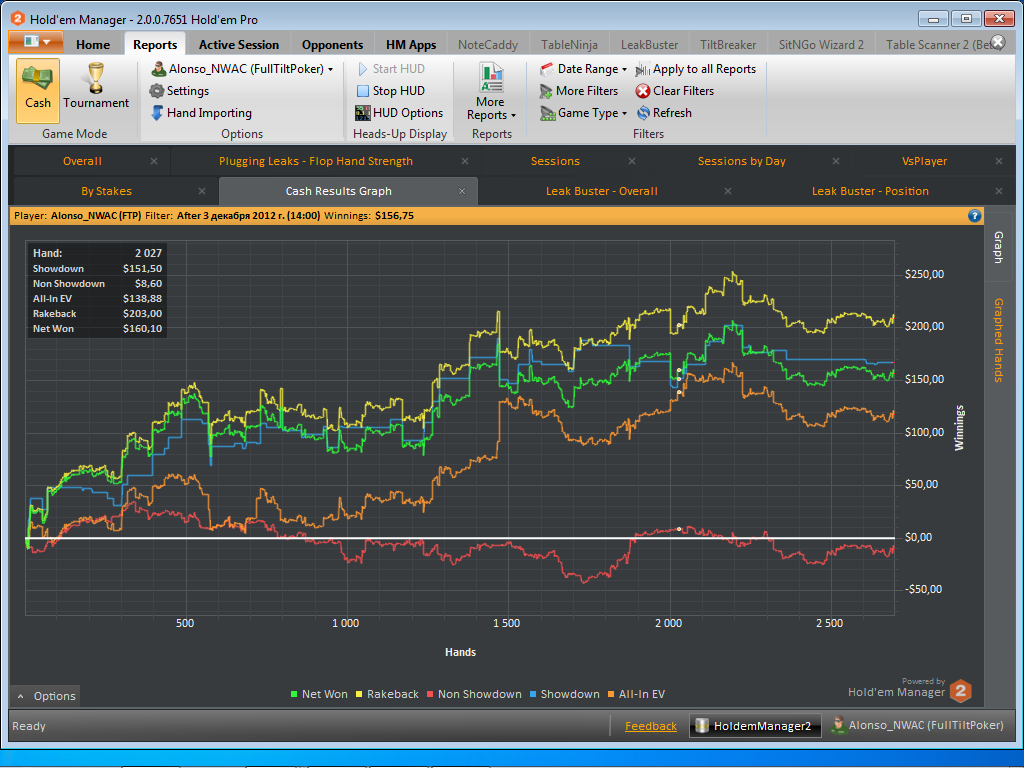Toggle the Rakeback legend series
Viewport: 1024px width, 768px height.
[x=387, y=694]
